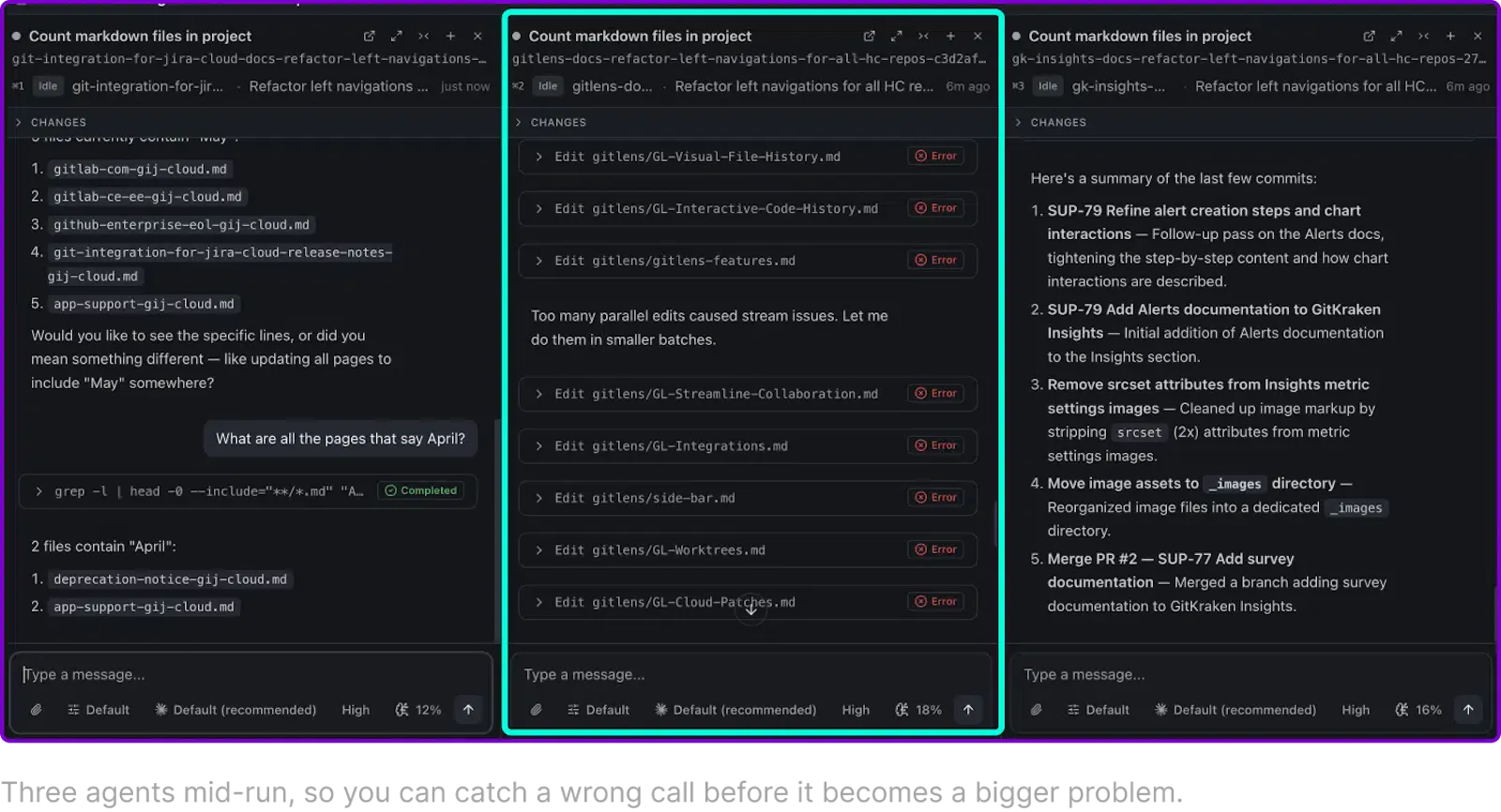Open the gk-insights agent panel in external window
This screenshot has width=1501, height=812.
[1369, 36]
